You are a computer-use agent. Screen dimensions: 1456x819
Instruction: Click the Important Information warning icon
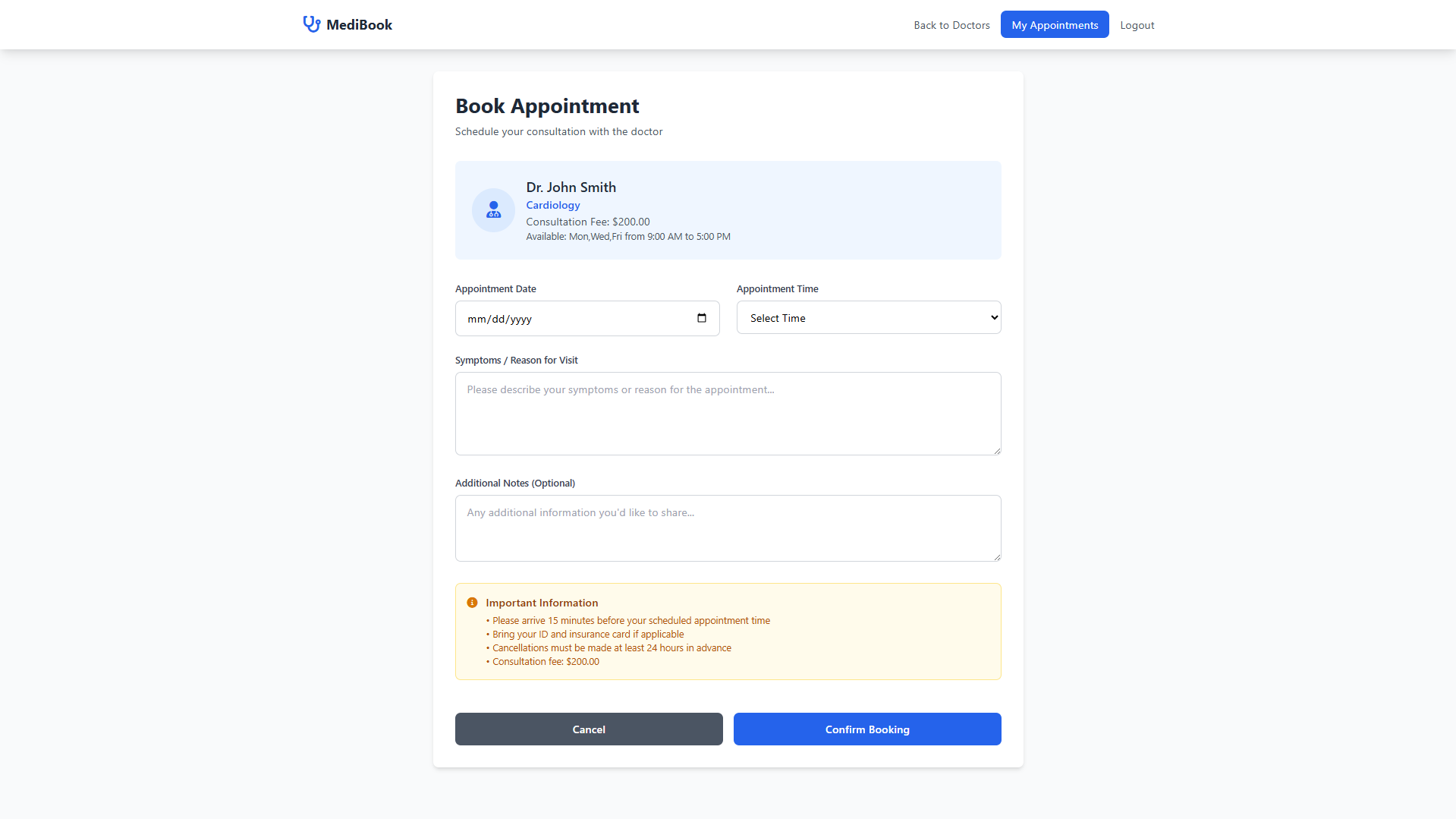pos(472,603)
